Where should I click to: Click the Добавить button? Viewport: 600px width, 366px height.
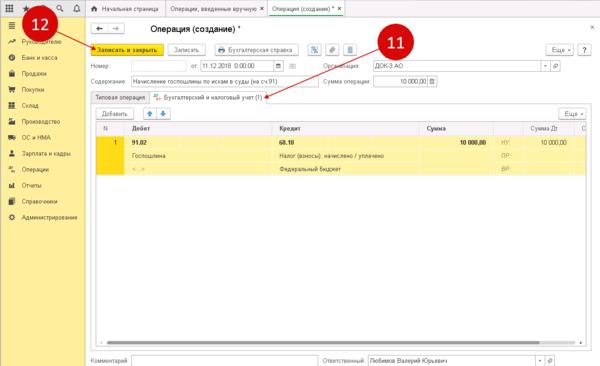[x=114, y=114]
